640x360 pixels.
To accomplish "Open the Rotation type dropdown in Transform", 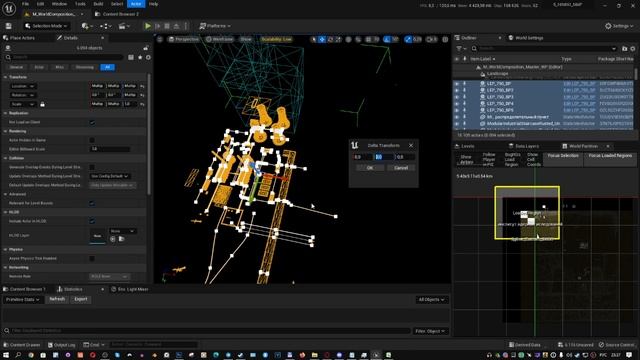I will [x=23, y=95].
